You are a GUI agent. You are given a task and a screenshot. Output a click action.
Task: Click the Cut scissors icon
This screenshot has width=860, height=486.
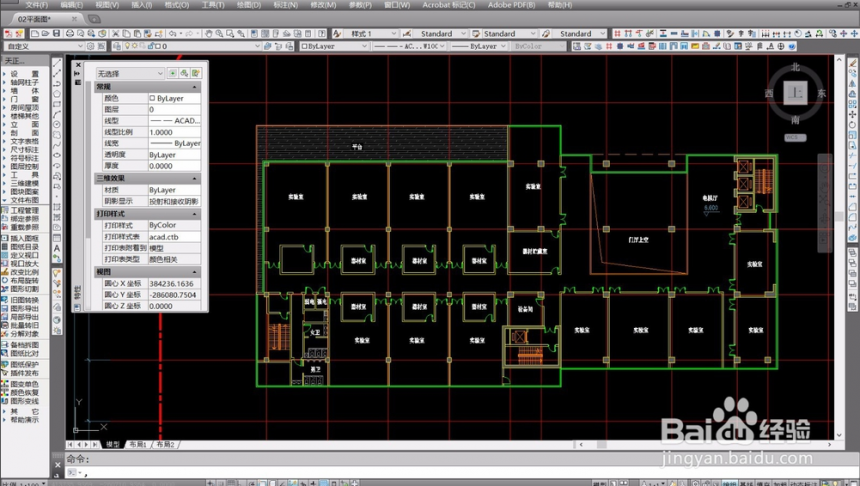[116, 33]
